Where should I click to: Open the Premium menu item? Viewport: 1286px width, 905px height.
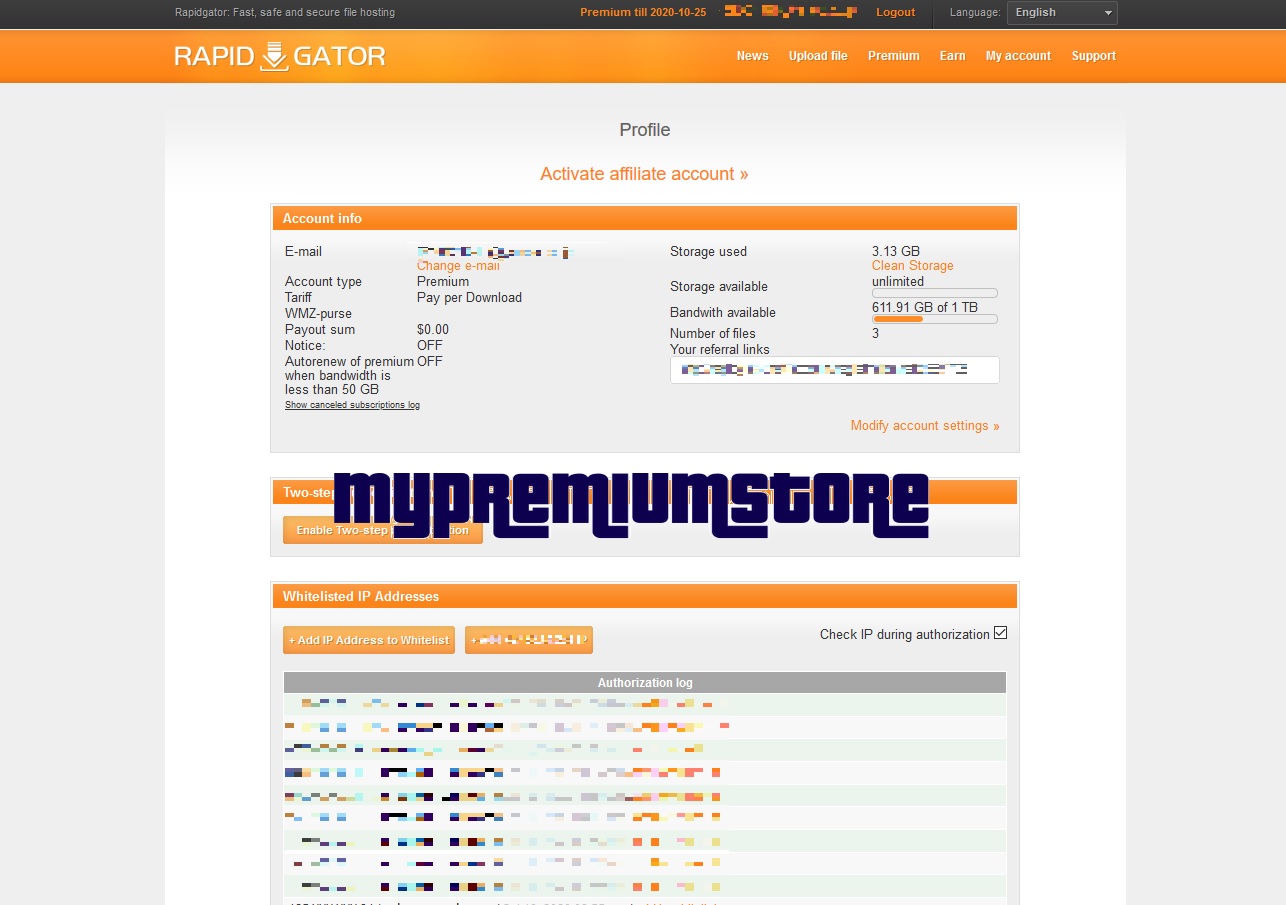[x=893, y=56]
